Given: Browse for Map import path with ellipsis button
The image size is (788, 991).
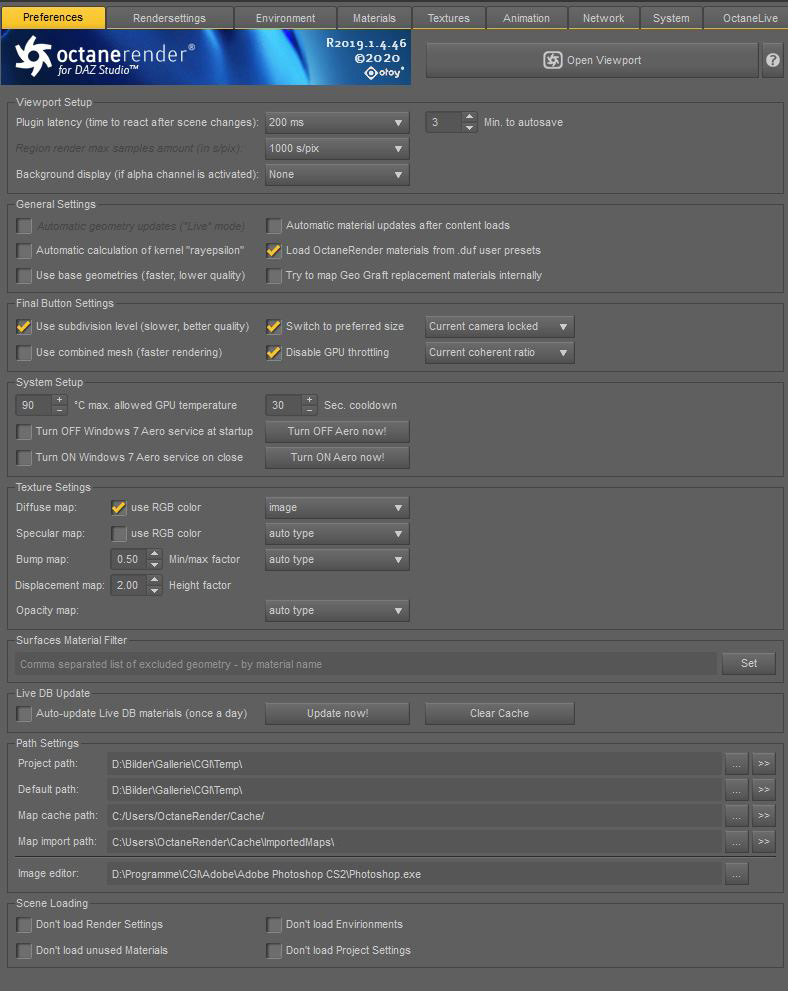Looking at the screenshot, I should pyautogui.click(x=736, y=841).
